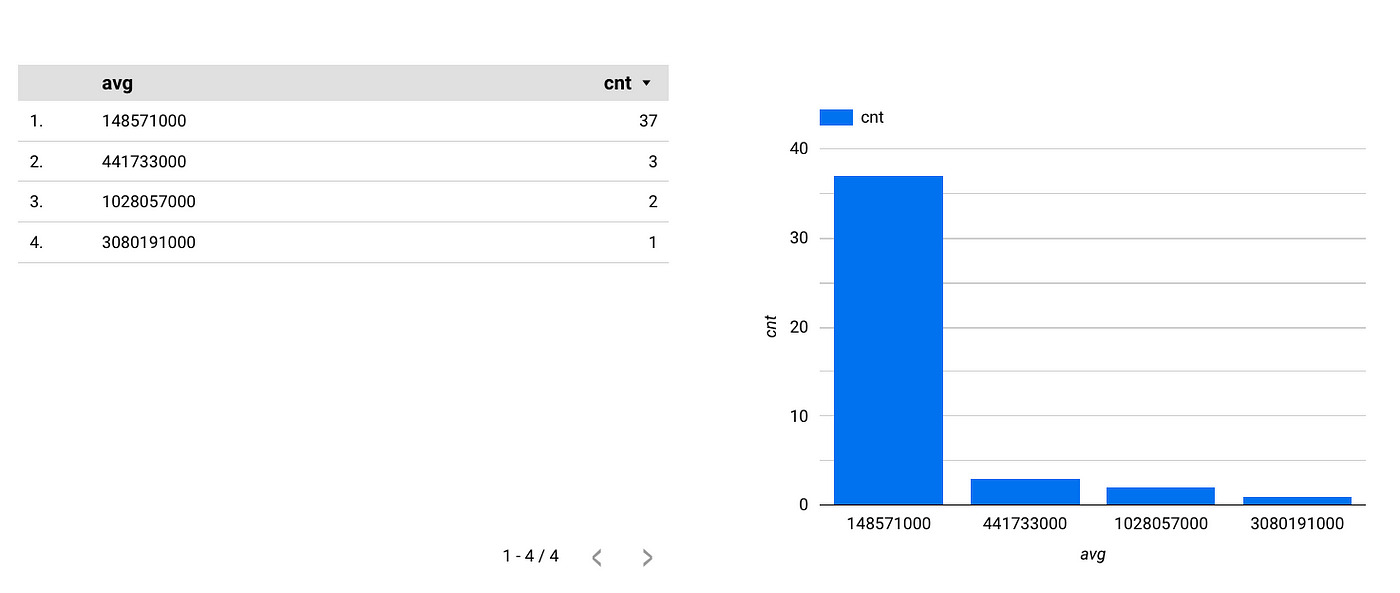The width and height of the screenshot is (1400, 593).
Task: Click the tallest bar for avg 148571000
Action: tap(888, 340)
